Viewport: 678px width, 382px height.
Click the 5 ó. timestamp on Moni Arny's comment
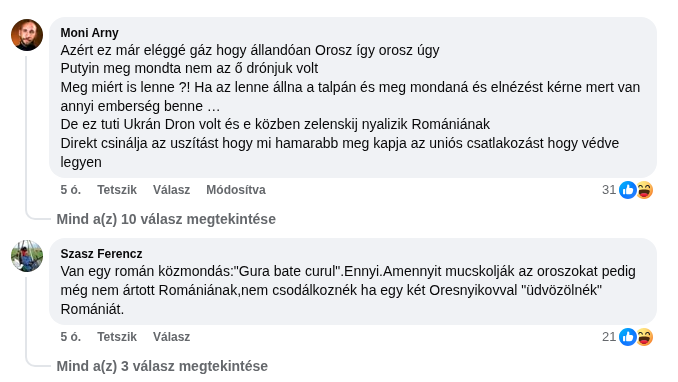pyautogui.click(x=70, y=190)
